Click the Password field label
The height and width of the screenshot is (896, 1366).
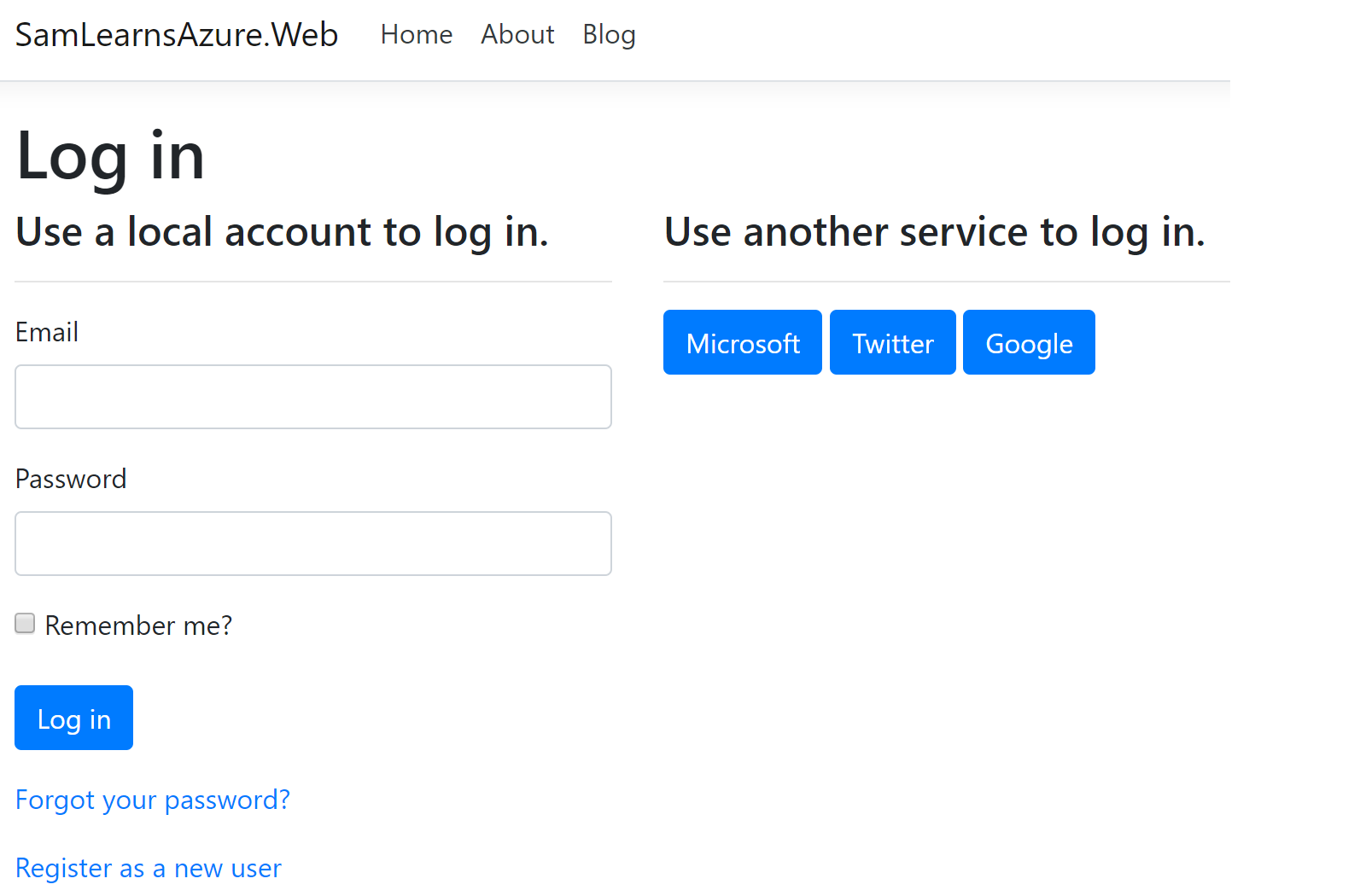[x=71, y=479]
